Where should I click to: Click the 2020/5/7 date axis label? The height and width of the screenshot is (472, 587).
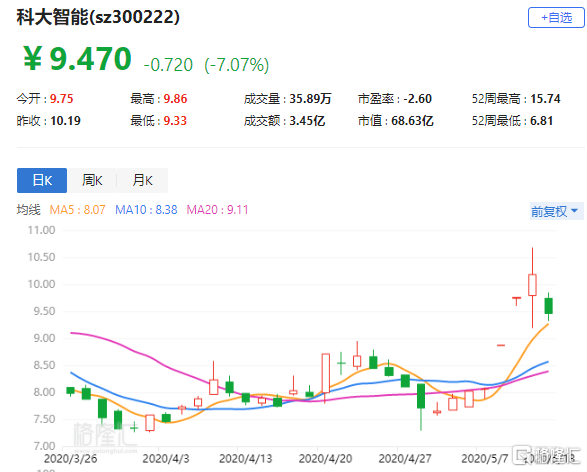click(x=485, y=459)
